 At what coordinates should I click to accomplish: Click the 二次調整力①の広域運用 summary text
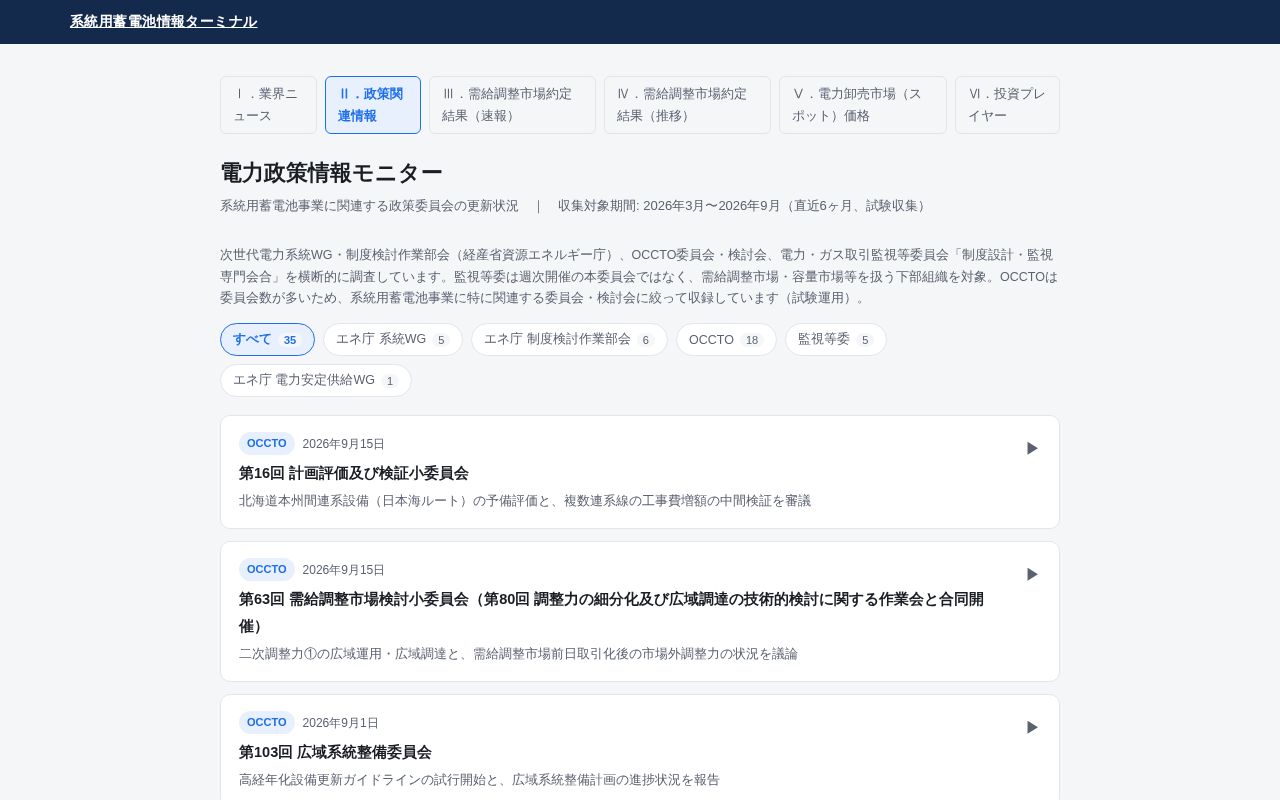coord(518,653)
